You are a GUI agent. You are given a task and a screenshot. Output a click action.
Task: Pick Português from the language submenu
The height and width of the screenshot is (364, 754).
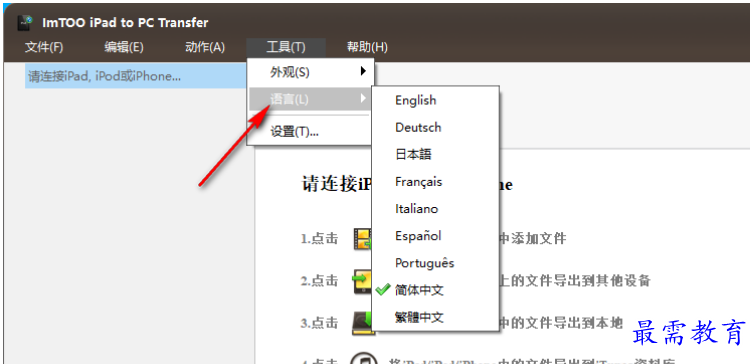point(436,263)
